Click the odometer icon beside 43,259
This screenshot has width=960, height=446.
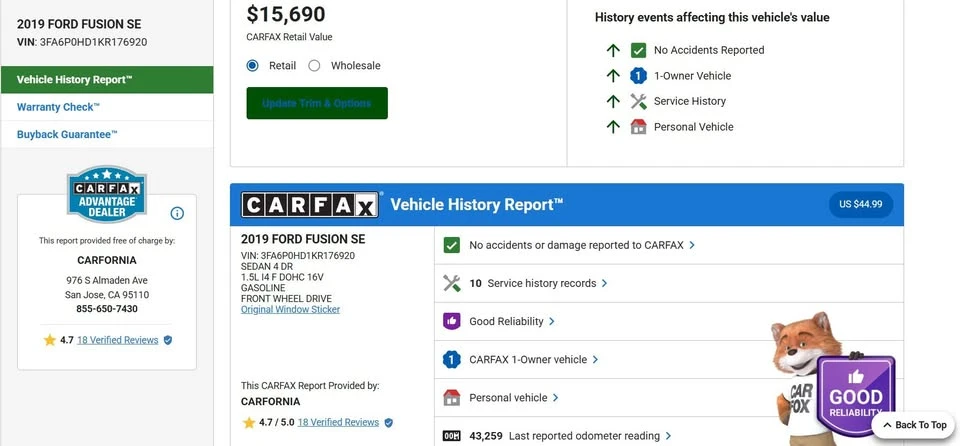coord(451,436)
